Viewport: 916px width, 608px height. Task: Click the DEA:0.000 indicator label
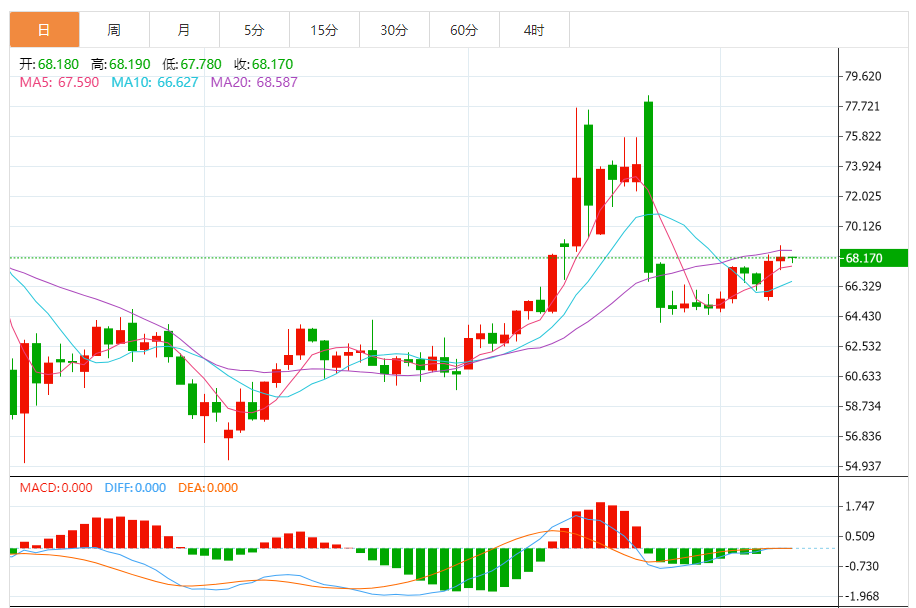click(x=208, y=488)
